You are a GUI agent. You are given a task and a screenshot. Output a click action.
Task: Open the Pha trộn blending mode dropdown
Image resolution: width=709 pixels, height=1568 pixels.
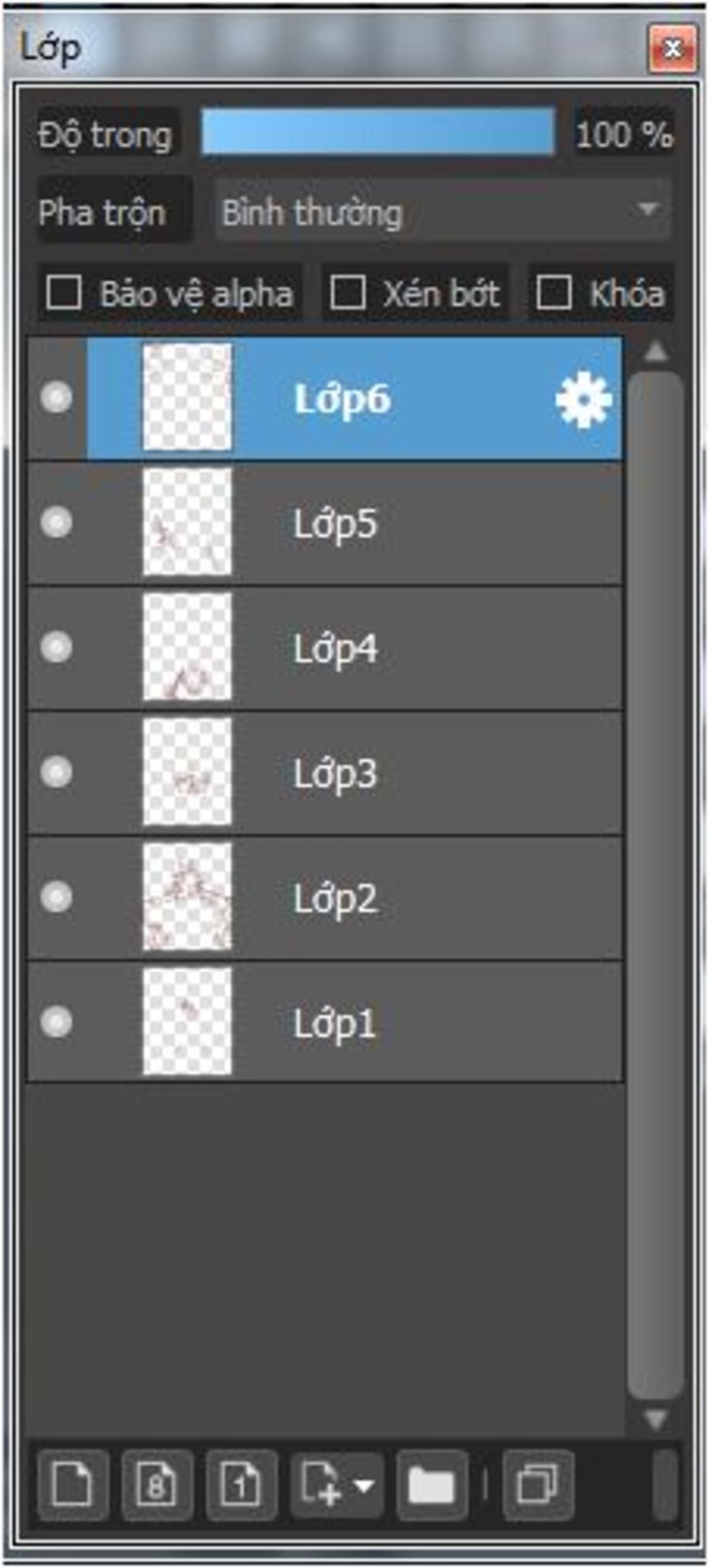pyautogui.click(x=442, y=210)
